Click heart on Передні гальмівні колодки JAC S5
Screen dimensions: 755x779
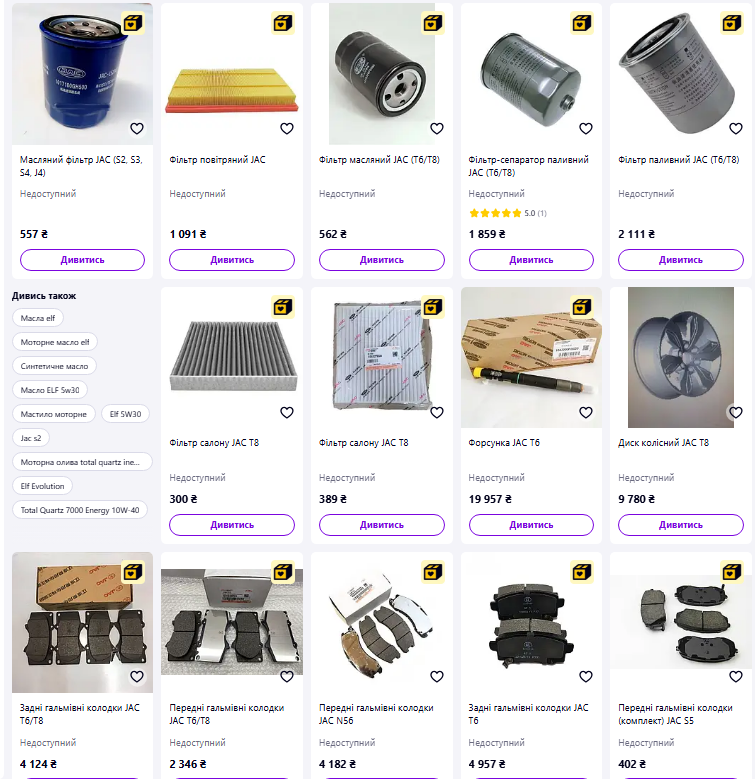tap(736, 677)
